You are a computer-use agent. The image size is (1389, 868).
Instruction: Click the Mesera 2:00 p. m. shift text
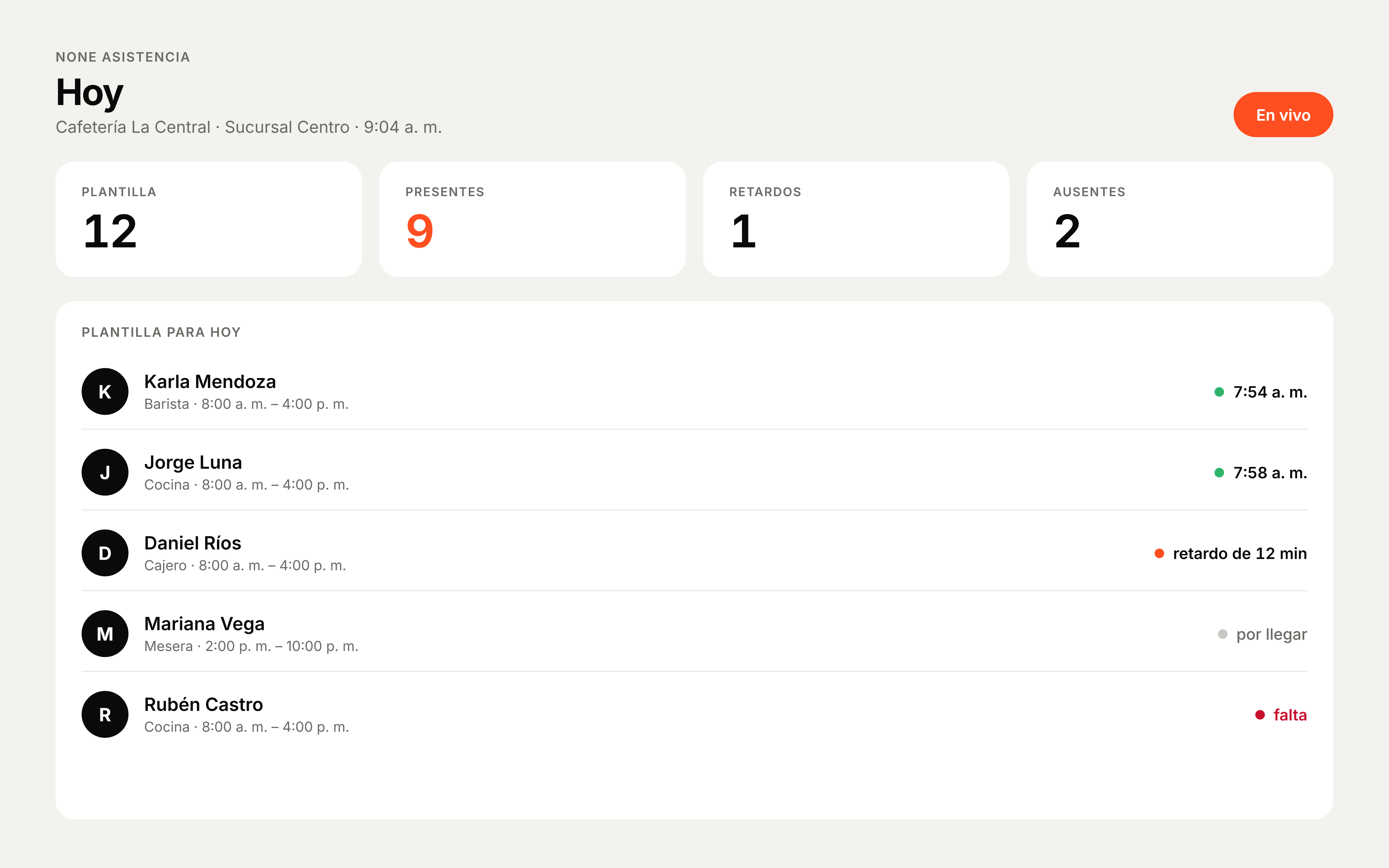click(251, 646)
